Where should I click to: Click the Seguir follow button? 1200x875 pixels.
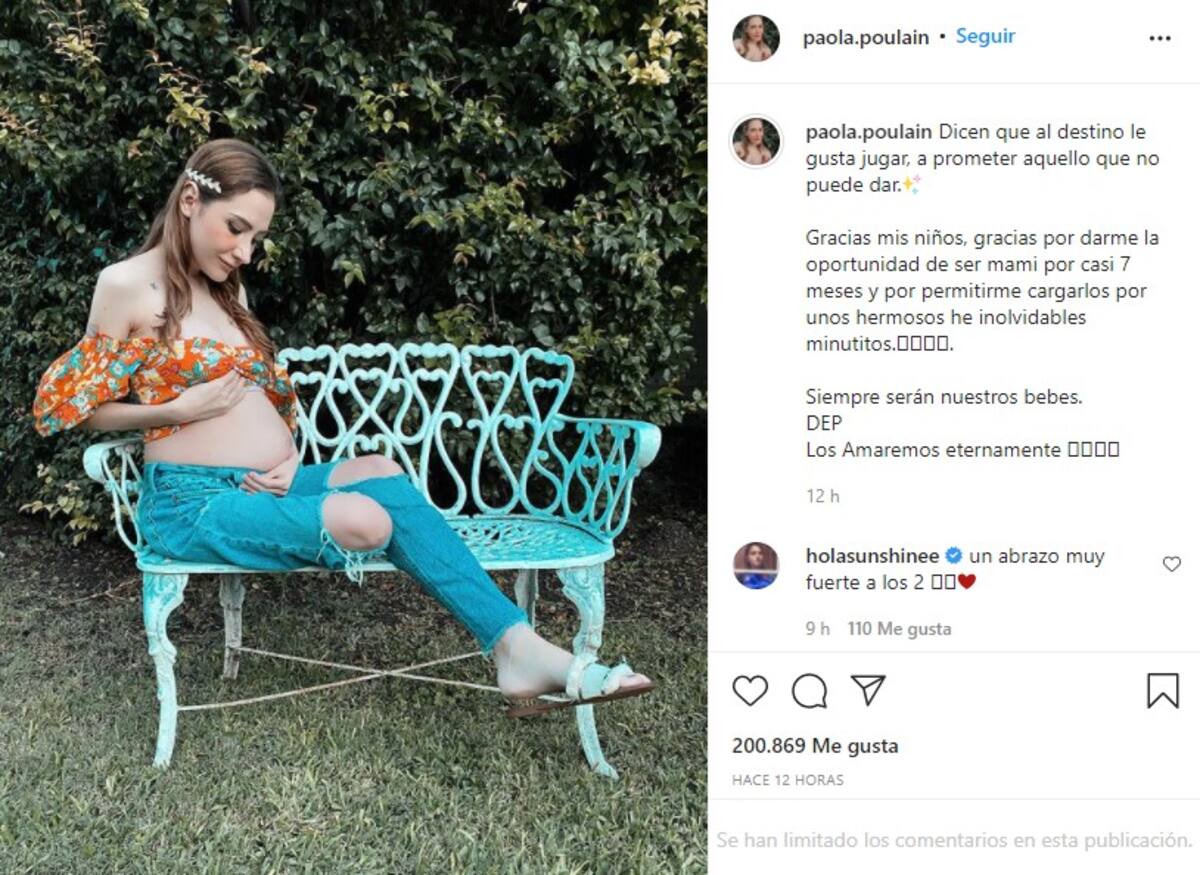coord(985,36)
